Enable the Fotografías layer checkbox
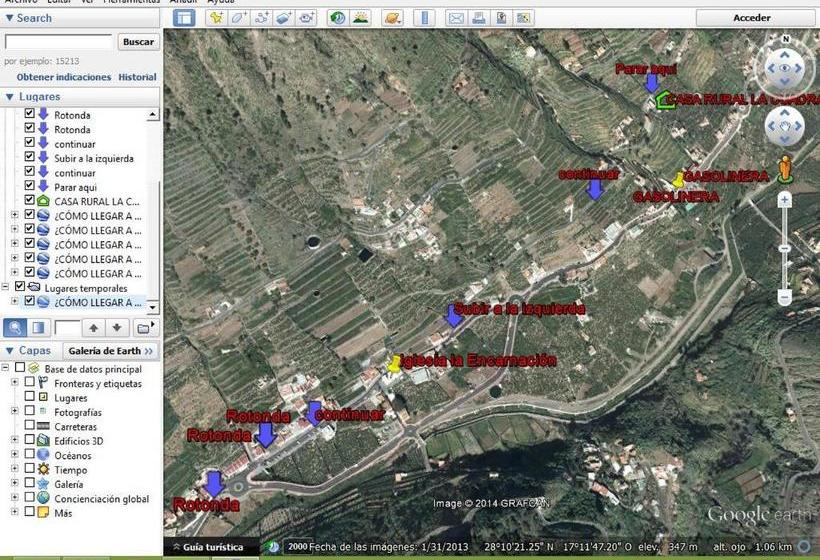Image resolution: width=820 pixels, height=560 pixels. point(30,411)
